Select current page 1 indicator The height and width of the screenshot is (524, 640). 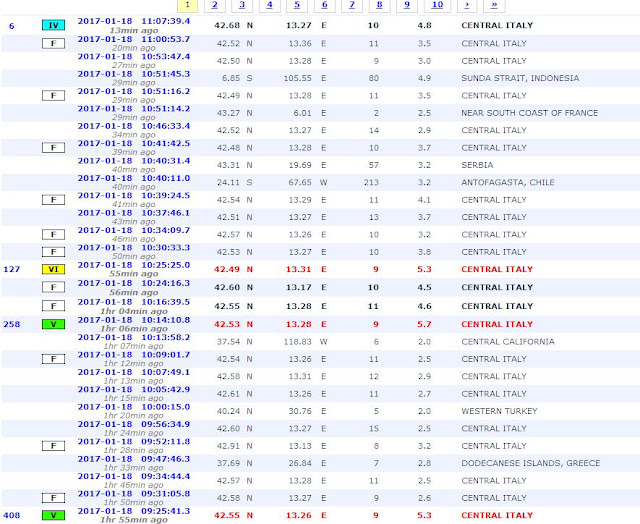tap(187, 5)
